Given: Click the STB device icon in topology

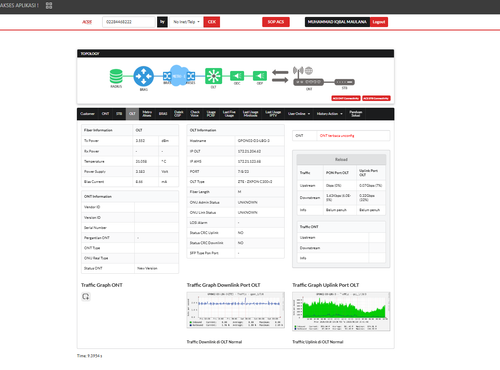Looking at the screenshot, I should point(345,82).
